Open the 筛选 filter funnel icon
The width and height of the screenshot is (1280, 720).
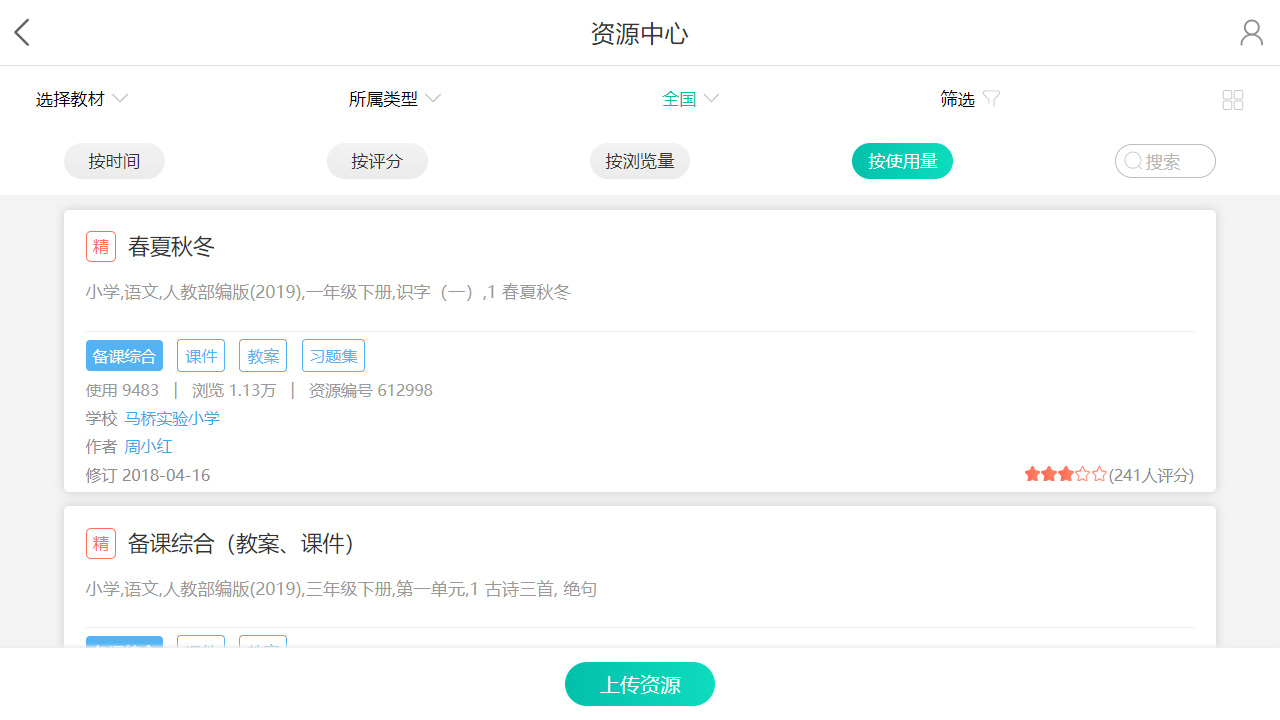tap(991, 98)
